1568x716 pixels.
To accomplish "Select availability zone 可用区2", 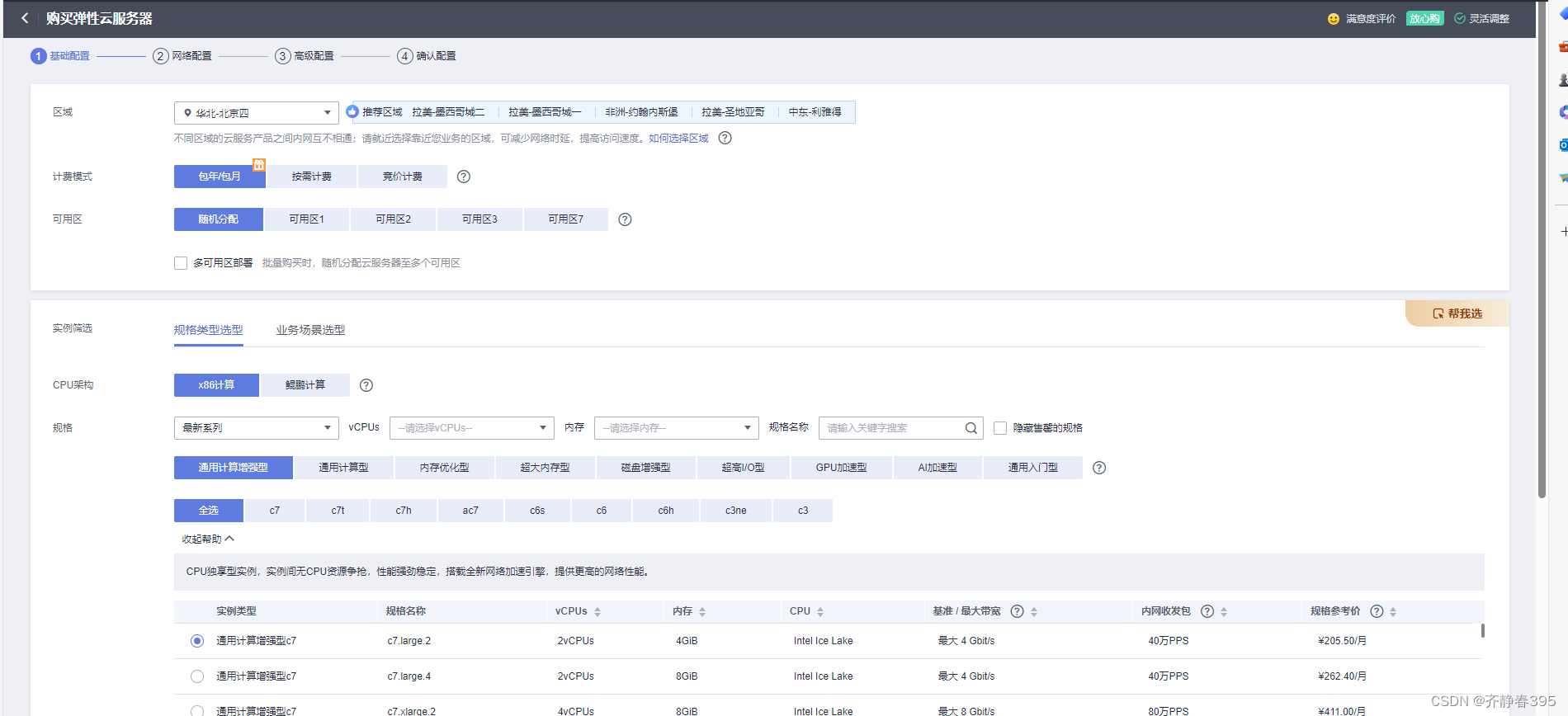I will 394,219.
